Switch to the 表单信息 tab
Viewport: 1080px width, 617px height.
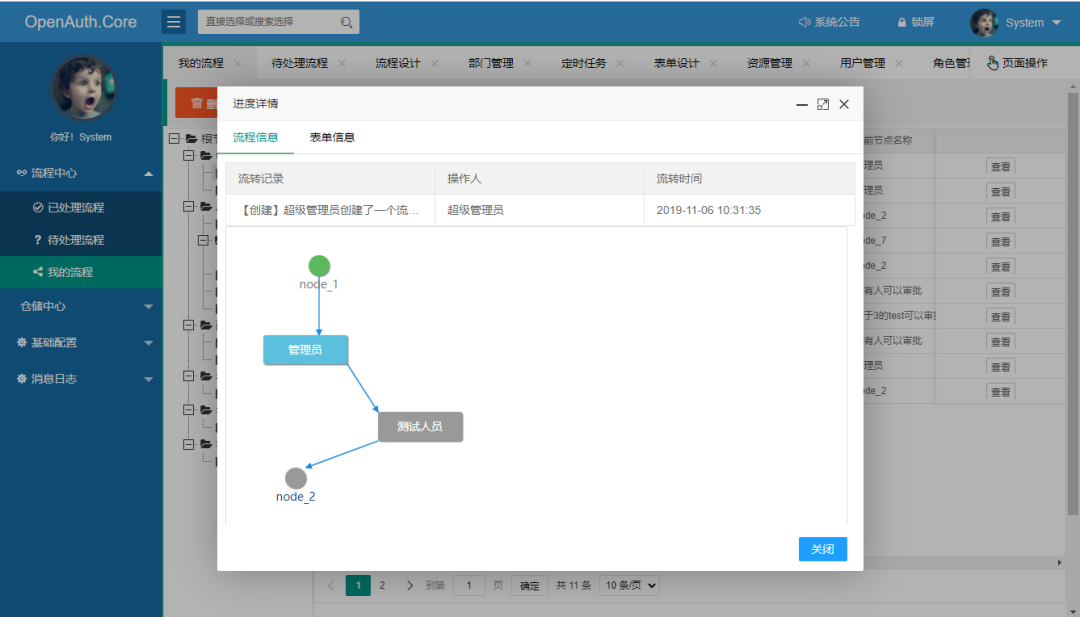pyautogui.click(x=332, y=137)
